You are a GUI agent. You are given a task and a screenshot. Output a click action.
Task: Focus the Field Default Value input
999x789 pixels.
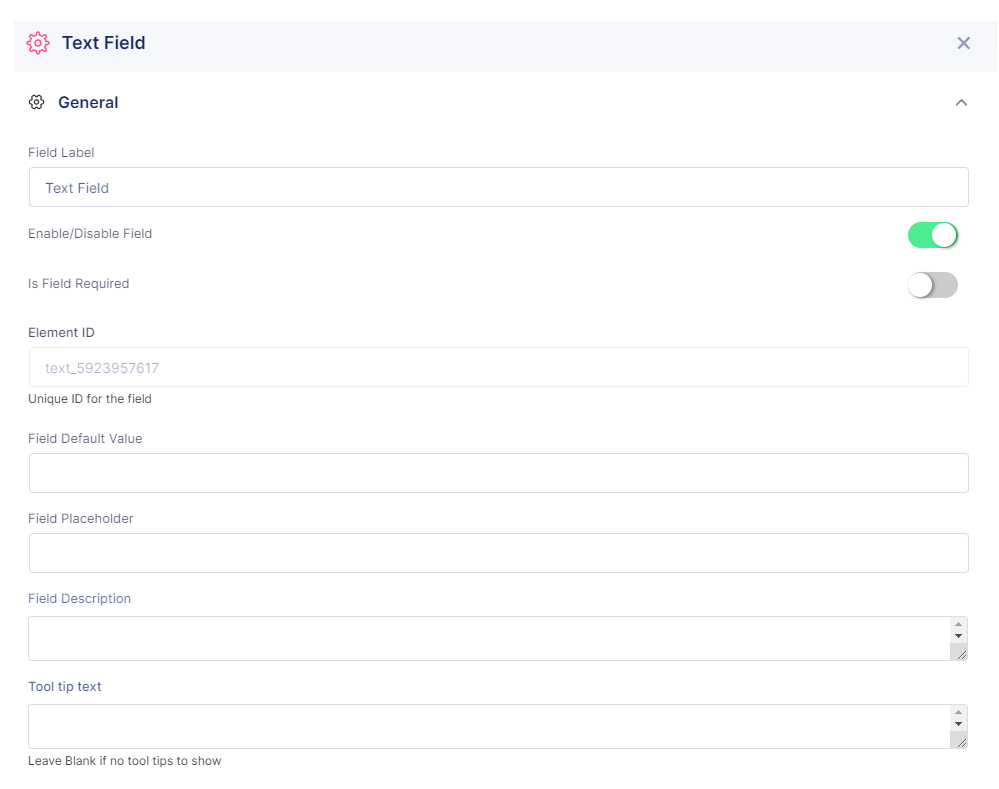499,473
